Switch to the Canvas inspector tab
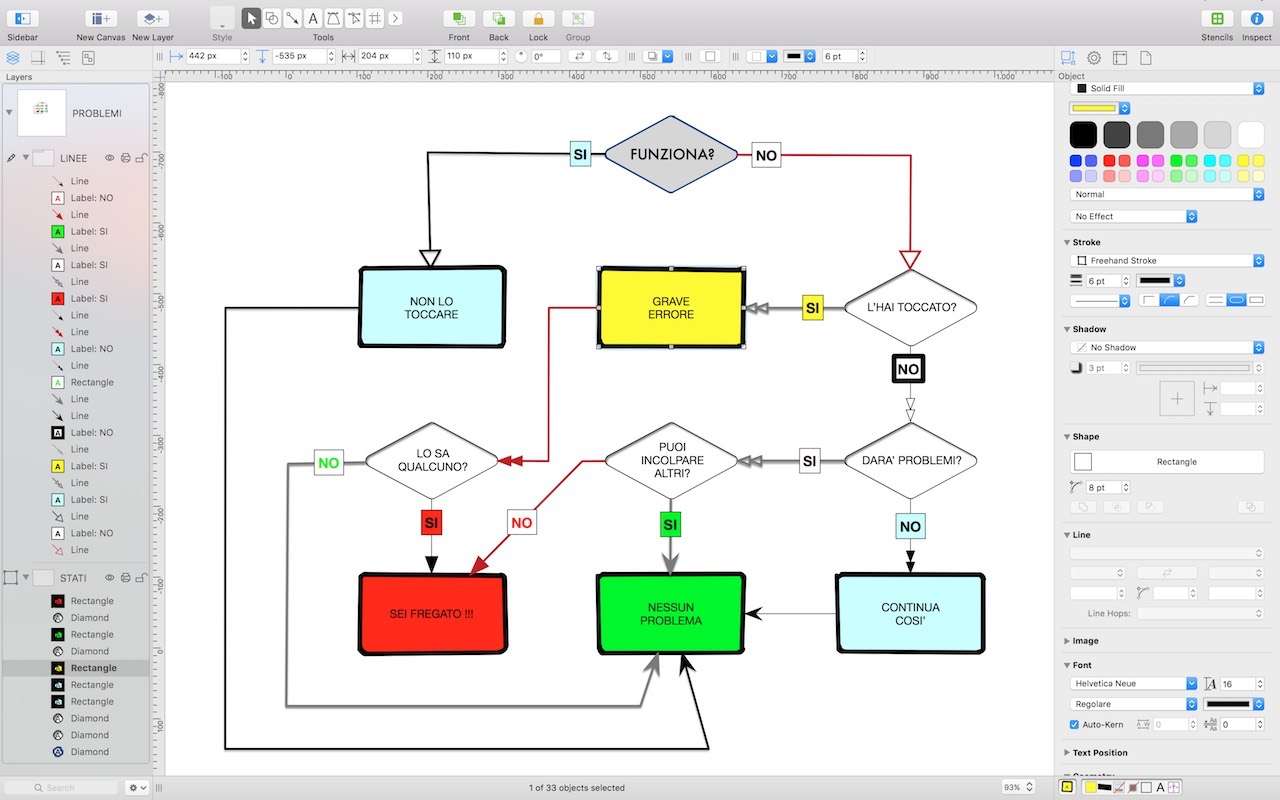1280x800 pixels. click(1120, 58)
